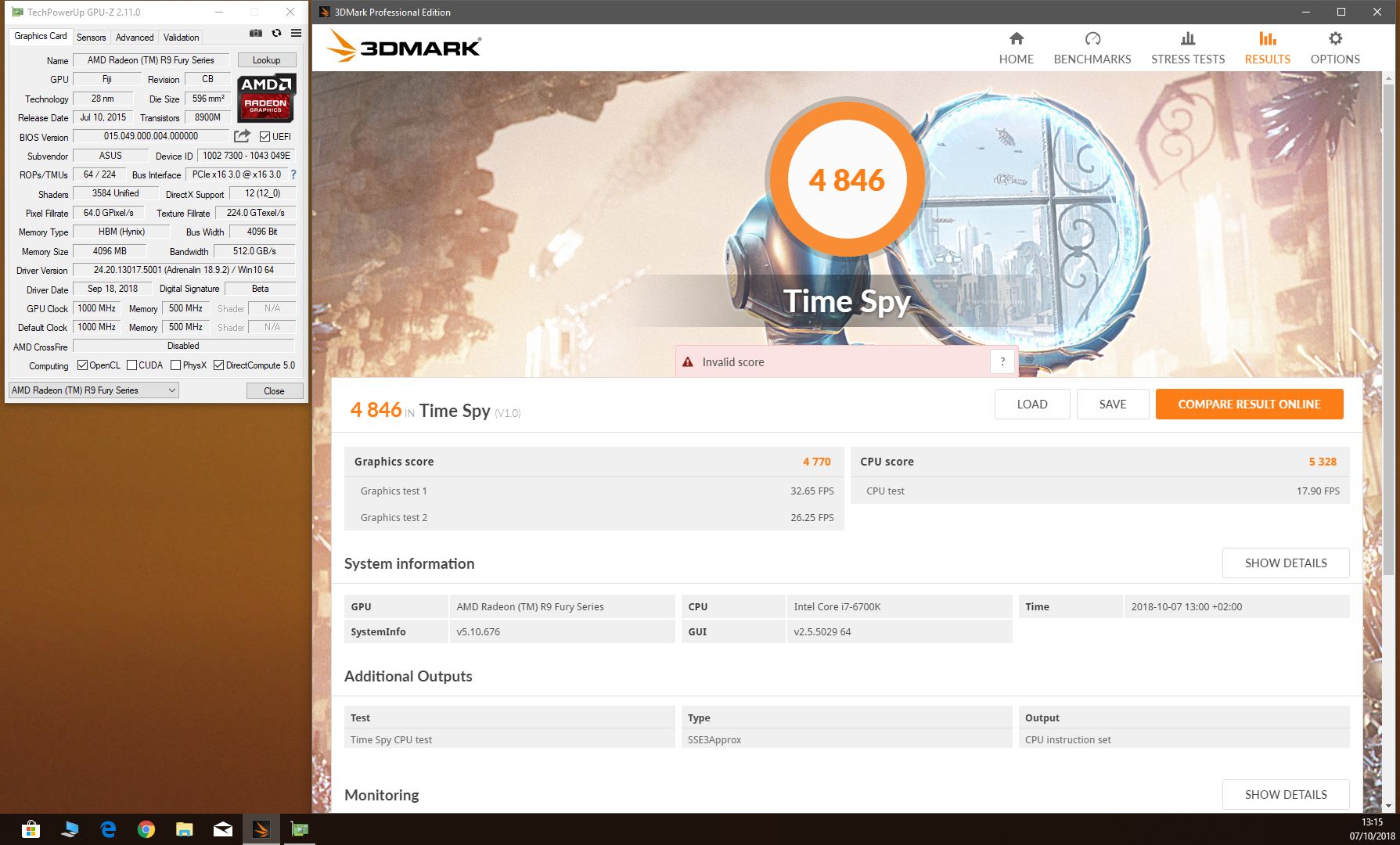Click the Memory Size 4096 MB field
This screenshot has width=1400, height=845.
click(x=110, y=251)
